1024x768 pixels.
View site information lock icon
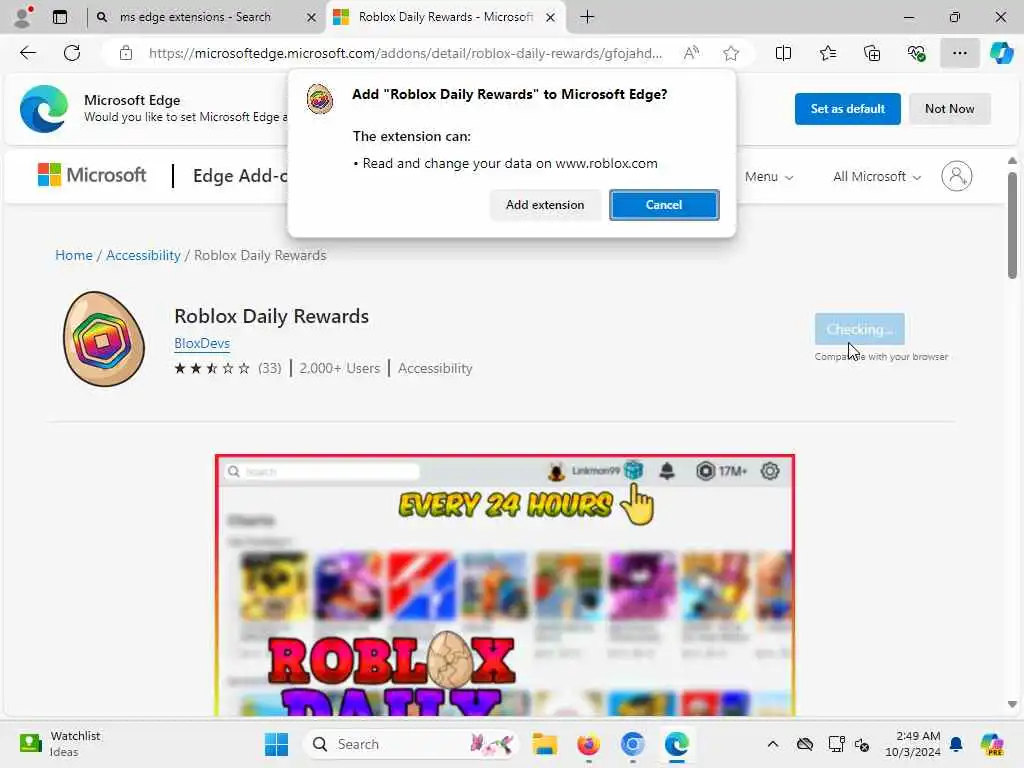[126, 53]
